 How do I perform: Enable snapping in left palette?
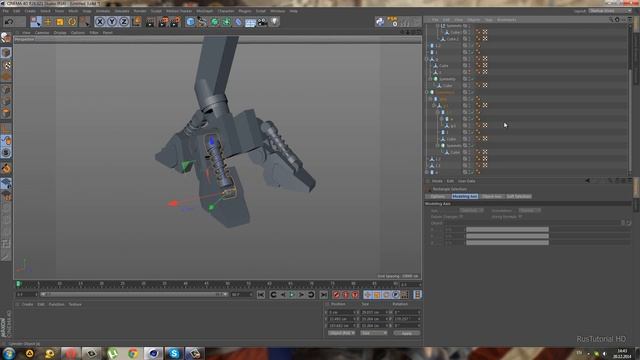coord(6,168)
